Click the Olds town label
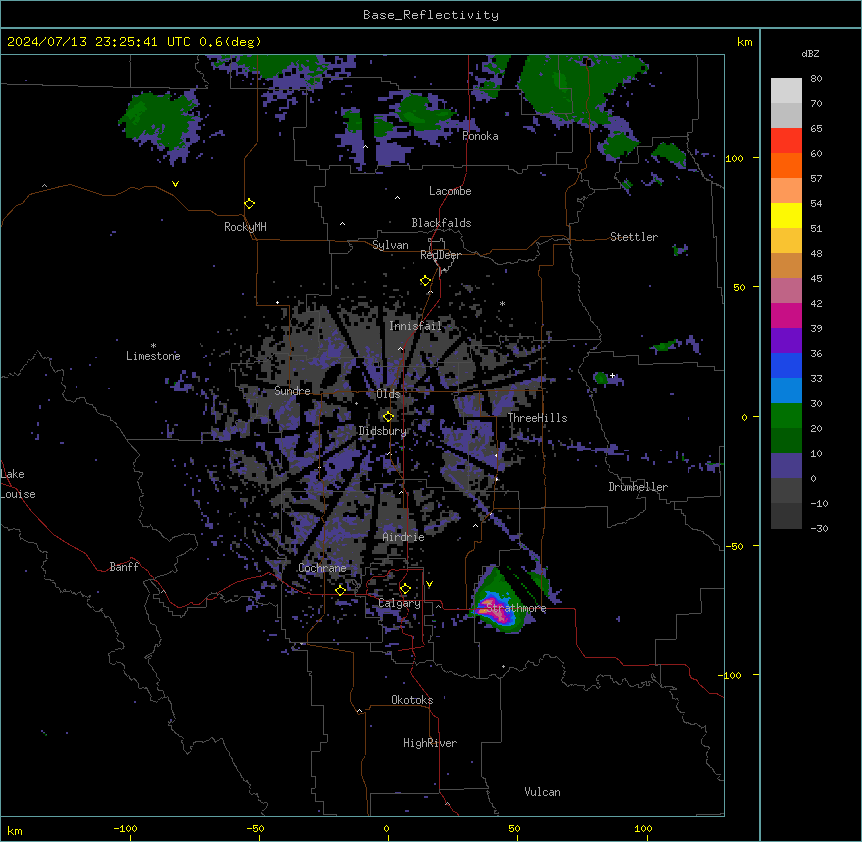 (x=388, y=394)
